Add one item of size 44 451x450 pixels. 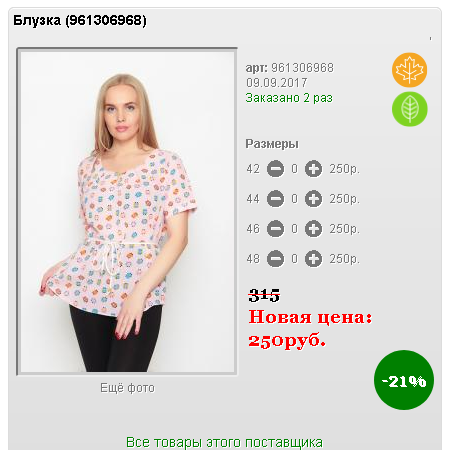tap(313, 199)
